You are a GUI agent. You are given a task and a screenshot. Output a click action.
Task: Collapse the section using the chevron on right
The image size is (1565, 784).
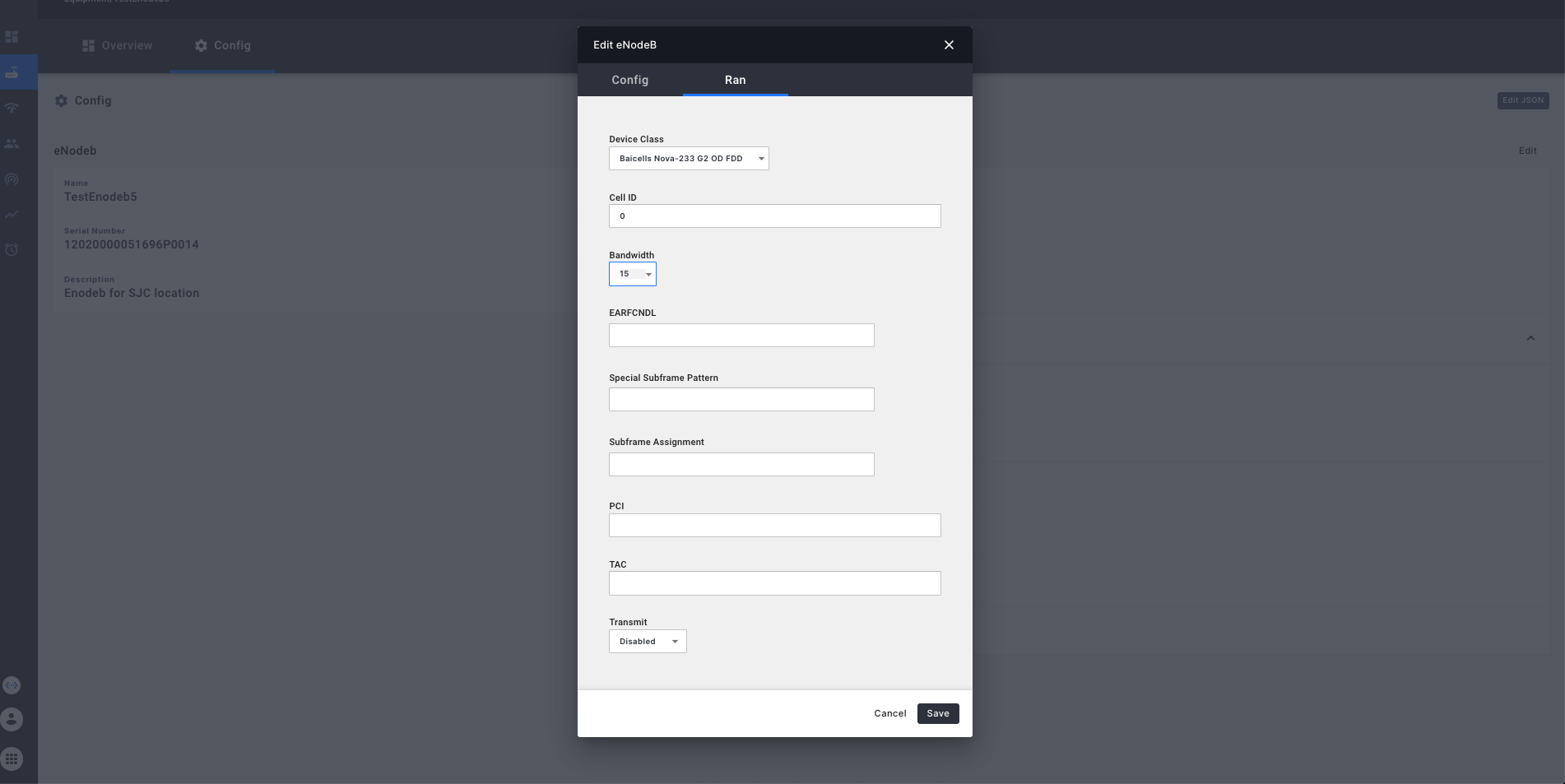click(x=1530, y=337)
